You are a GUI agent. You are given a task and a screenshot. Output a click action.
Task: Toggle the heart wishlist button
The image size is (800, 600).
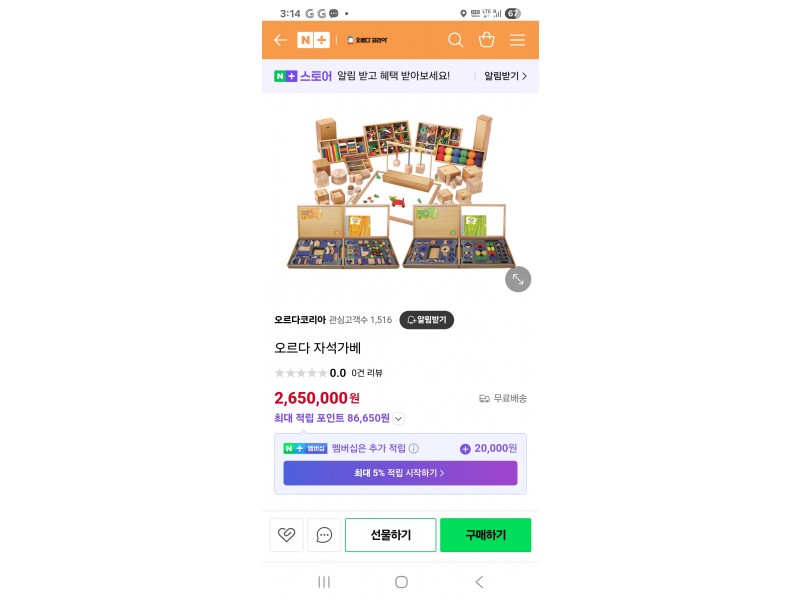(x=287, y=535)
